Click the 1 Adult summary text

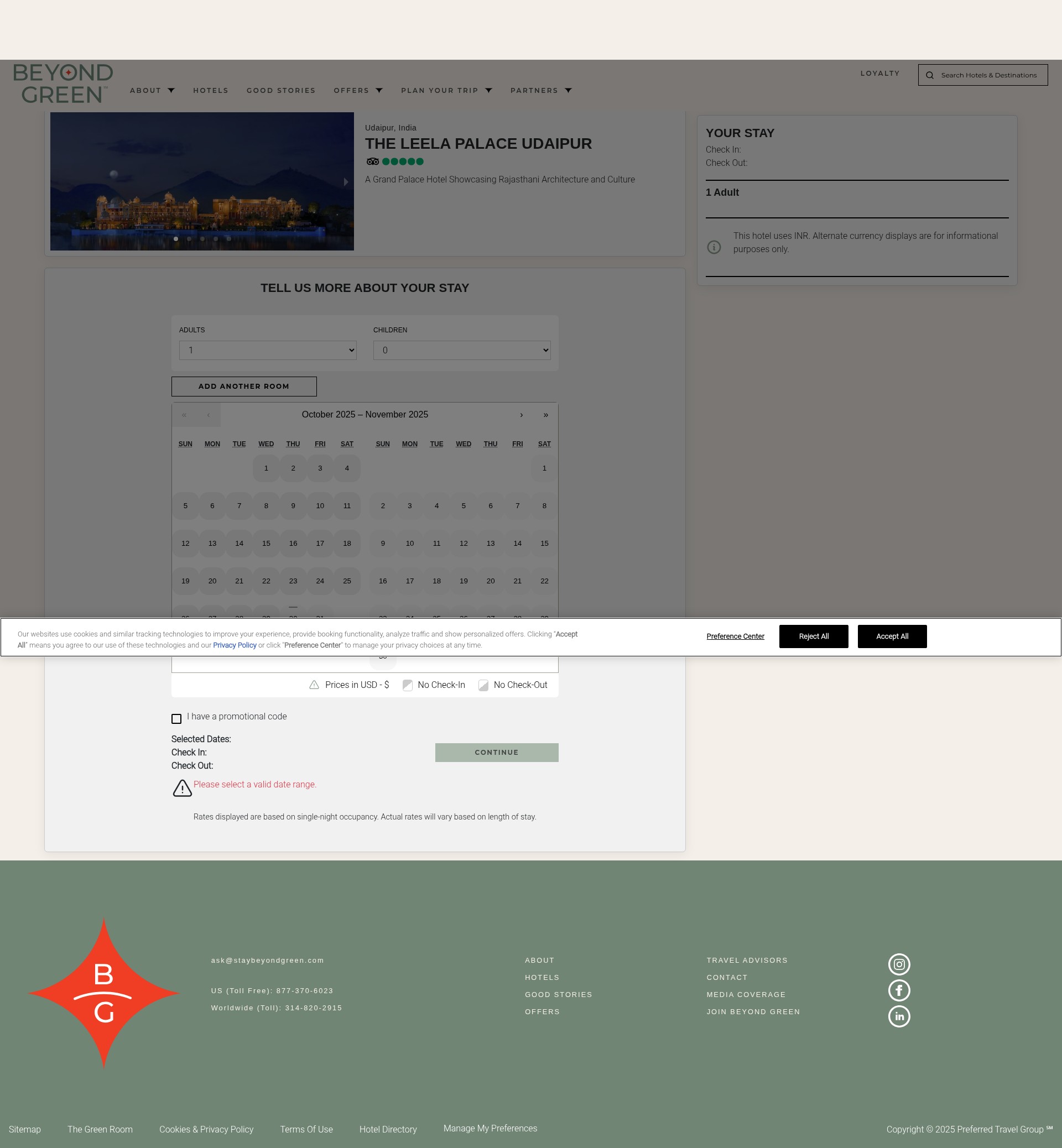point(722,192)
